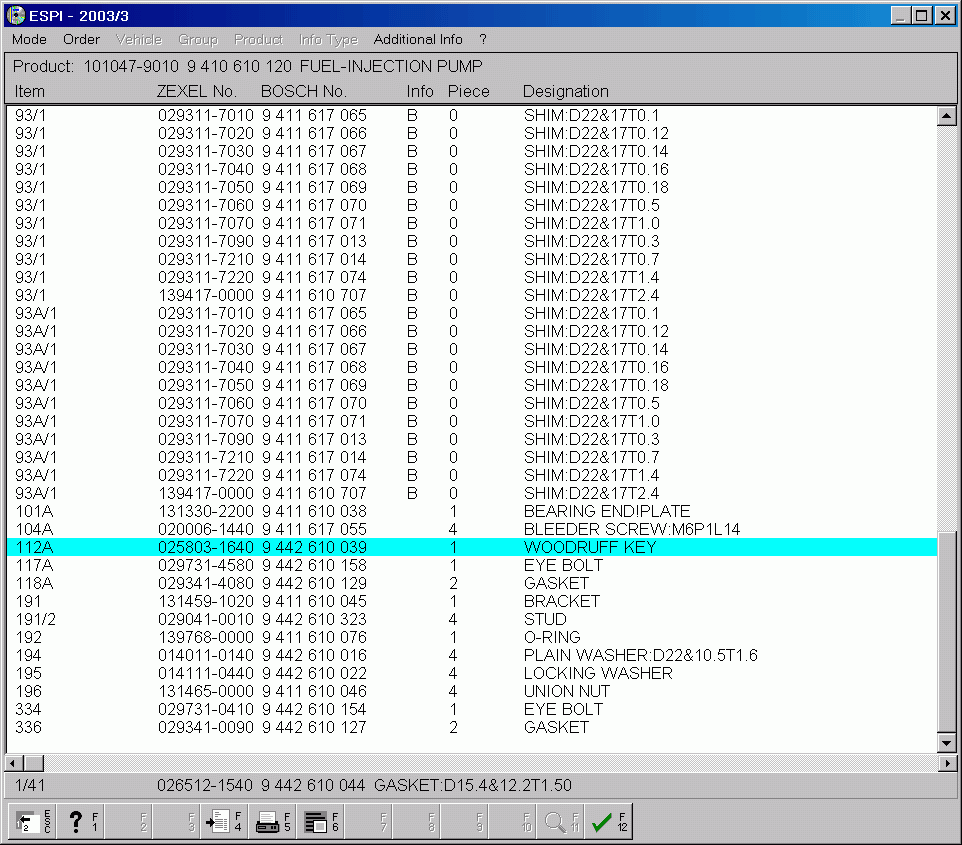Viewport: 962px width, 845px height.
Task: Click the BOSCH No. column header
Action: click(304, 91)
